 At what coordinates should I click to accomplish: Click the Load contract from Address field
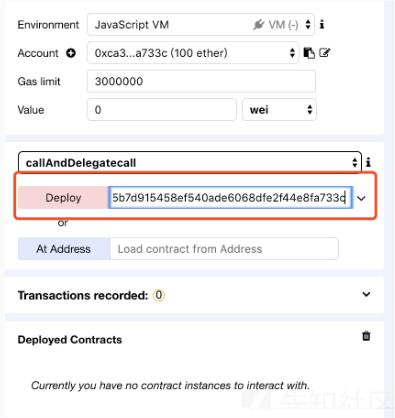[224, 249]
